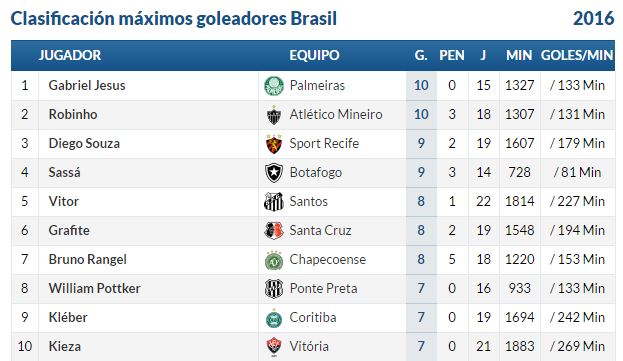The height and width of the screenshot is (361, 623).
Task: Click the Ponte Preta crest icon
Action: point(274,289)
